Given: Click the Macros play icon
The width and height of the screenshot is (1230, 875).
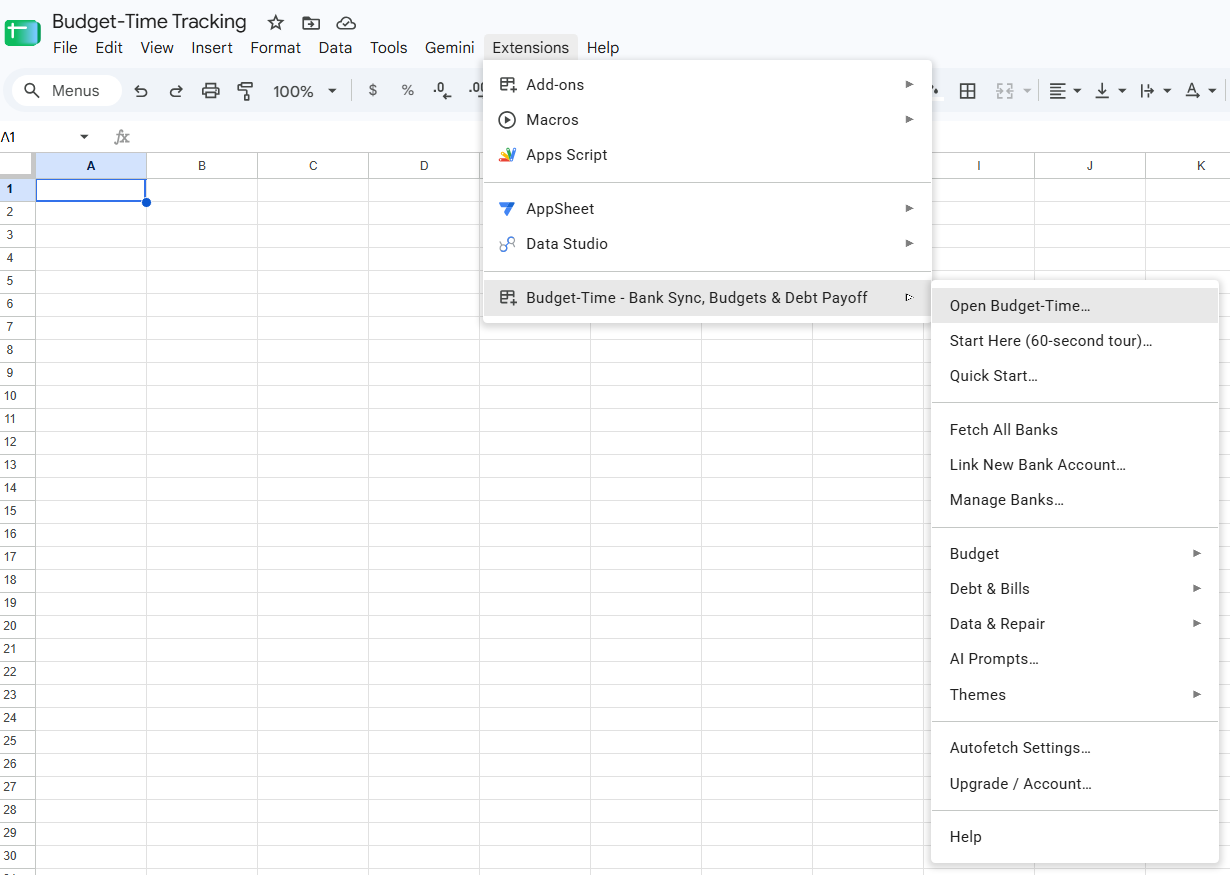Looking at the screenshot, I should (508, 120).
